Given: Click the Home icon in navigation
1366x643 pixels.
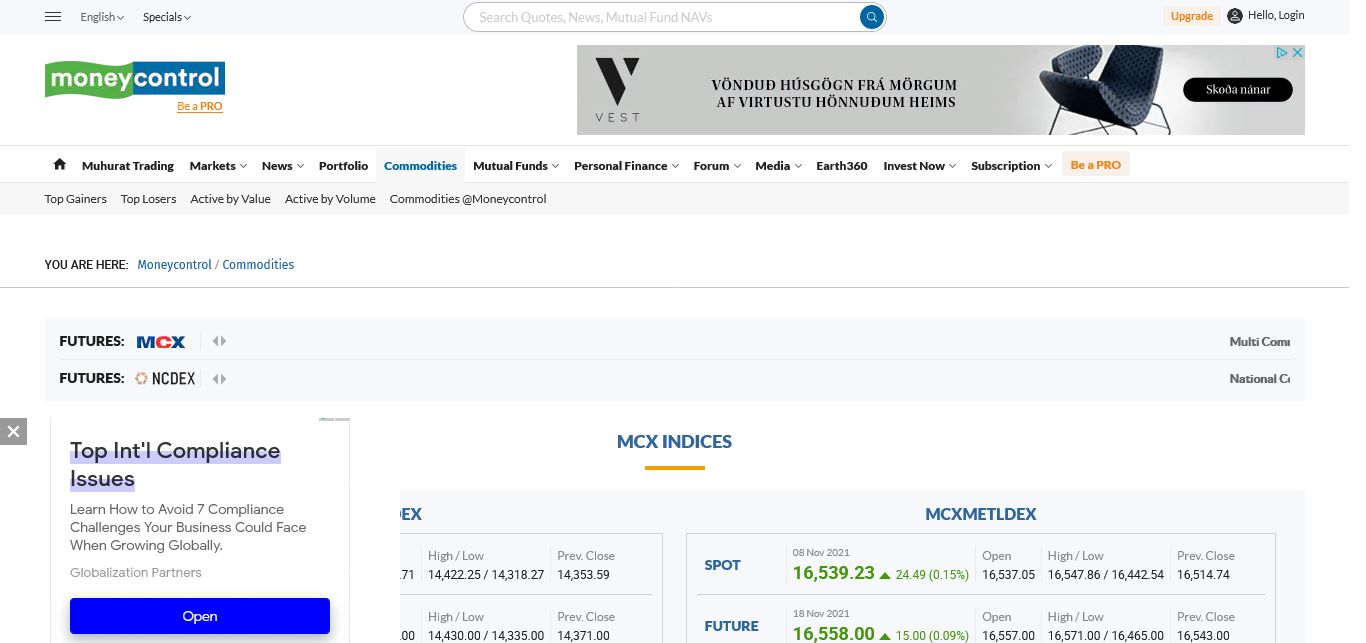Looking at the screenshot, I should tap(60, 165).
